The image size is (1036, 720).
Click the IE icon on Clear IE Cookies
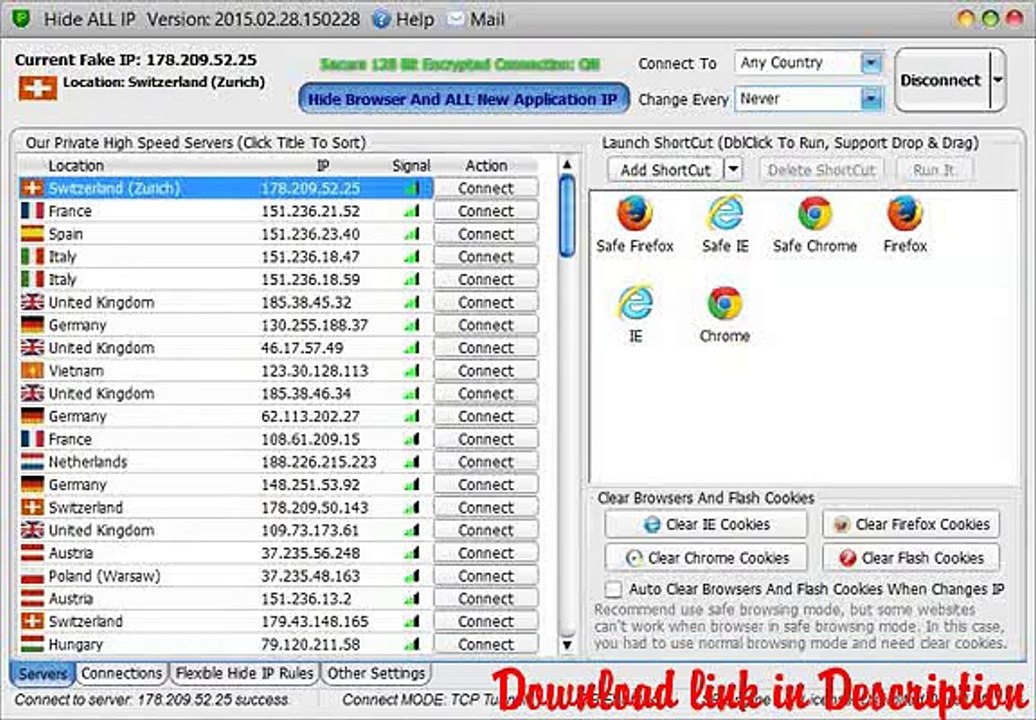click(652, 524)
